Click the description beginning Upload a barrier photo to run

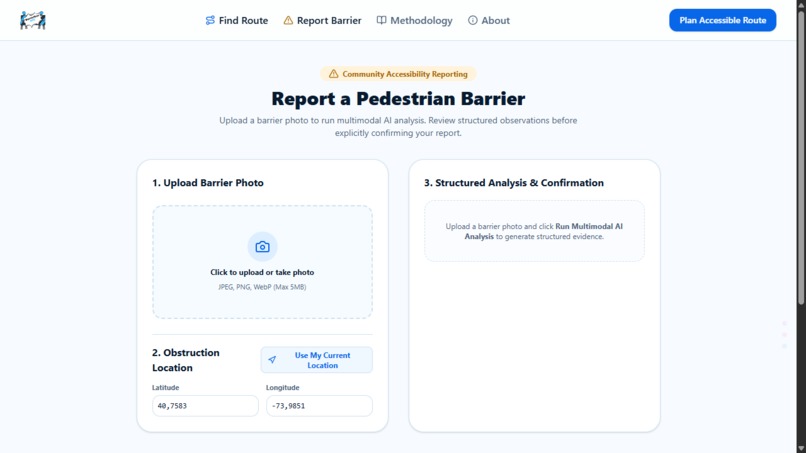(398, 126)
